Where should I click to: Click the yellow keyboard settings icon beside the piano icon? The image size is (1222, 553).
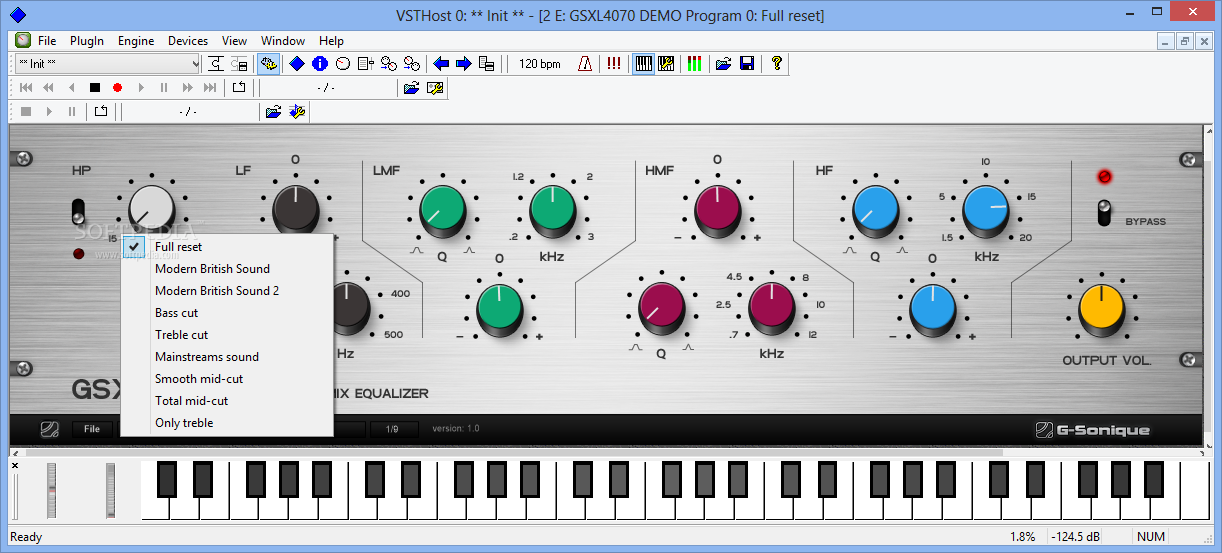666,63
